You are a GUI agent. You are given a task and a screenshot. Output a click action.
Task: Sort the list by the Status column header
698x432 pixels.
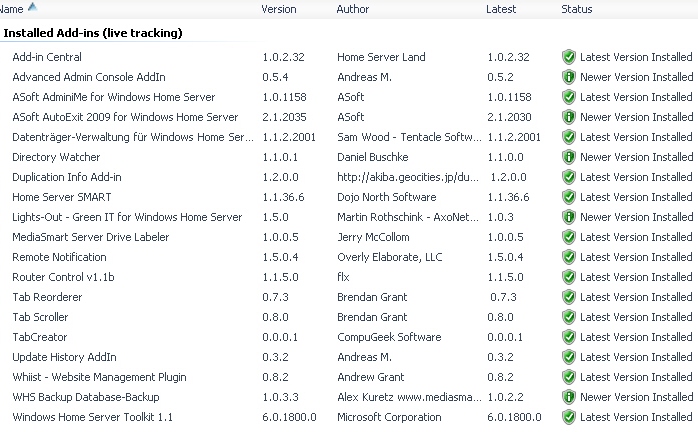click(576, 9)
